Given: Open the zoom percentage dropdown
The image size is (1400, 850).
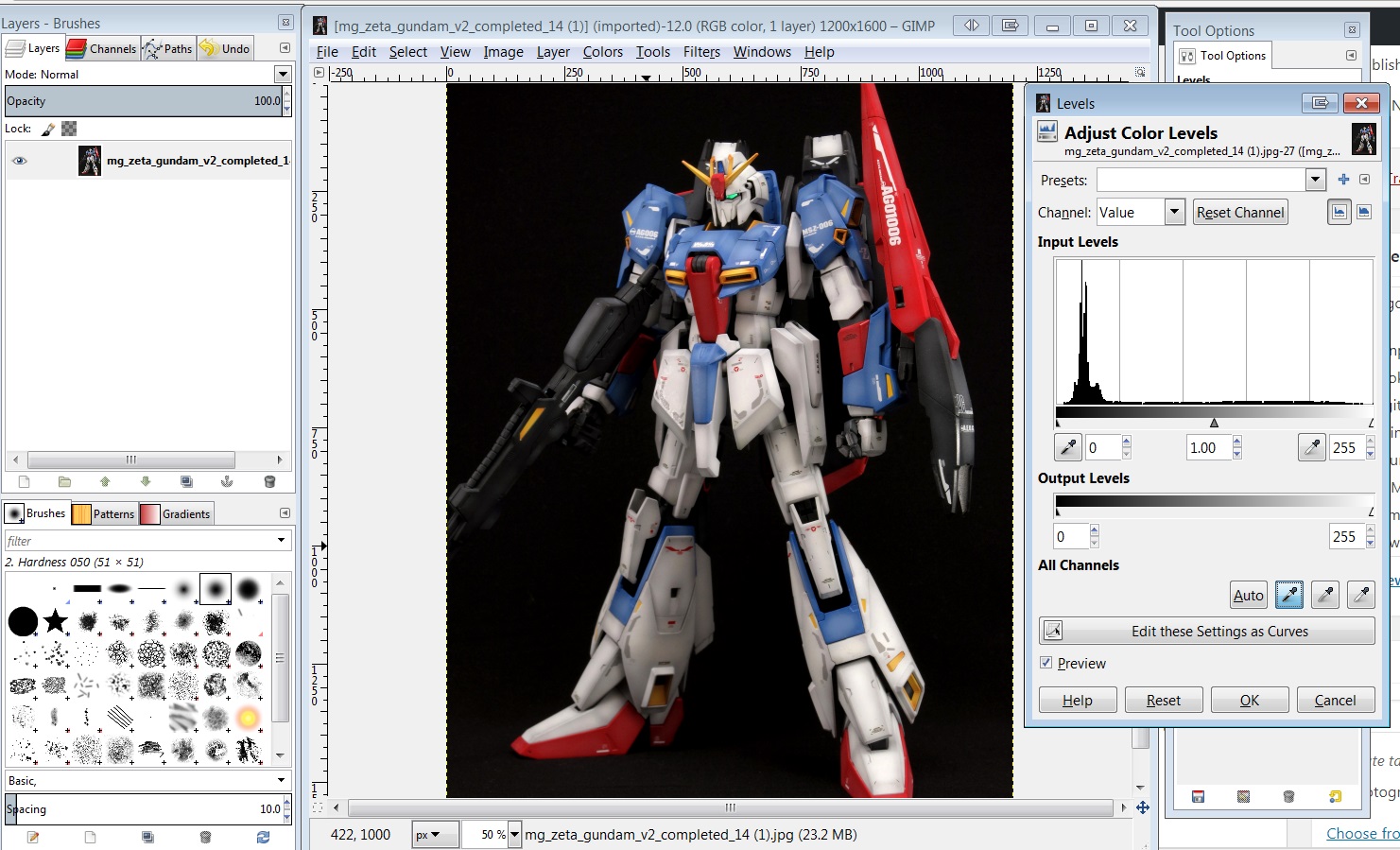Looking at the screenshot, I should coord(514,835).
